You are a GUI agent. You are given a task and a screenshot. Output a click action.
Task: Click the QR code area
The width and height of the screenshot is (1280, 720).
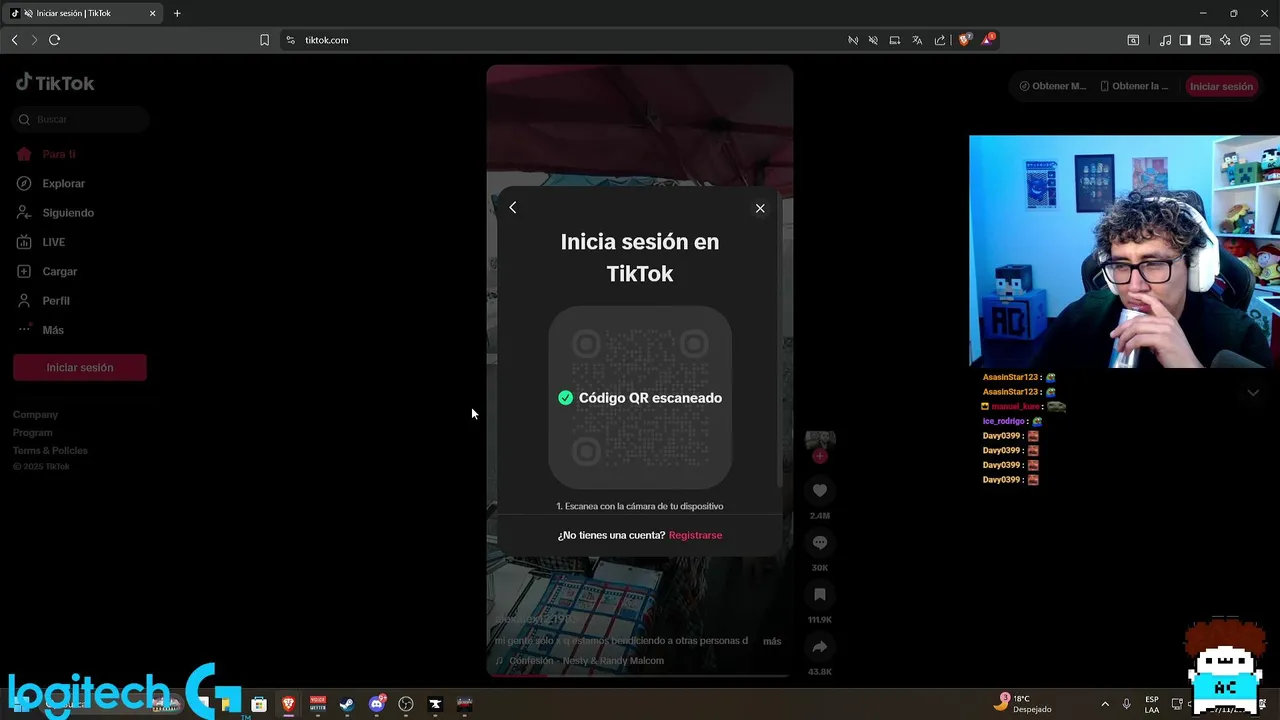click(x=640, y=397)
